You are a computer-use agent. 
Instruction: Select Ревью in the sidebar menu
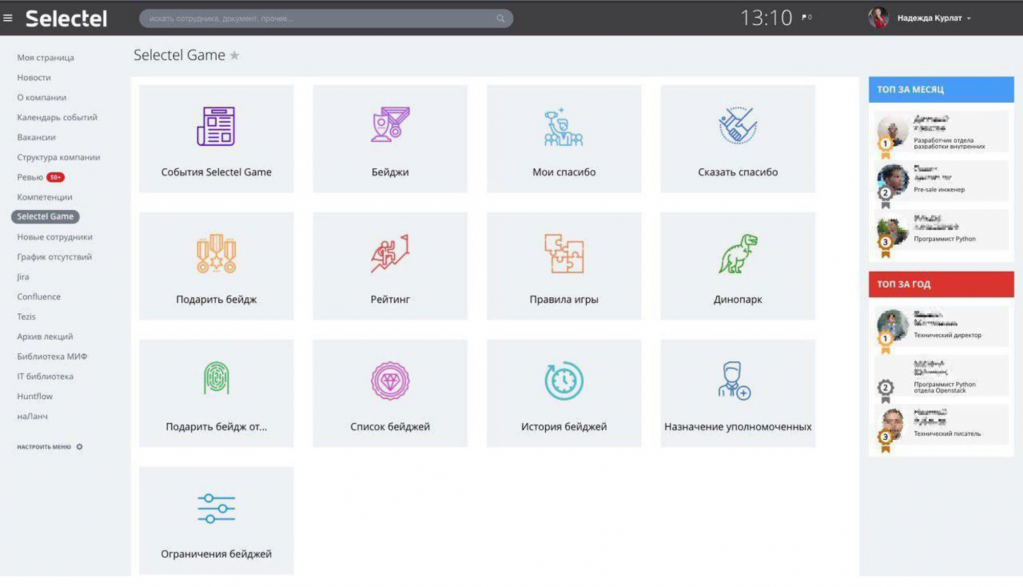click(30, 177)
